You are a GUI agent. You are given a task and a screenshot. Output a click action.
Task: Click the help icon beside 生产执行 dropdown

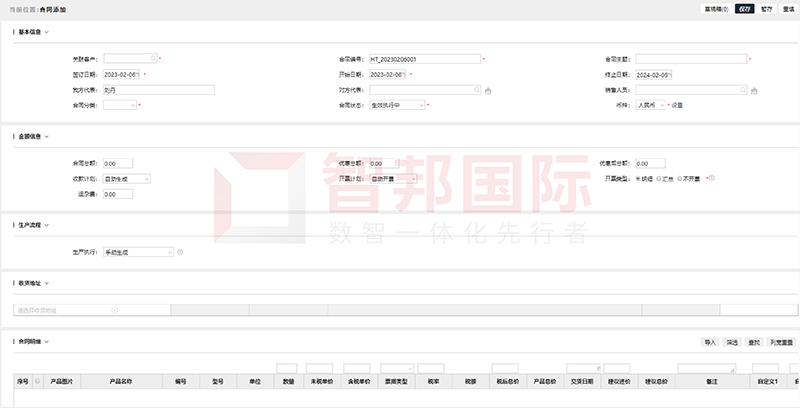tap(180, 252)
